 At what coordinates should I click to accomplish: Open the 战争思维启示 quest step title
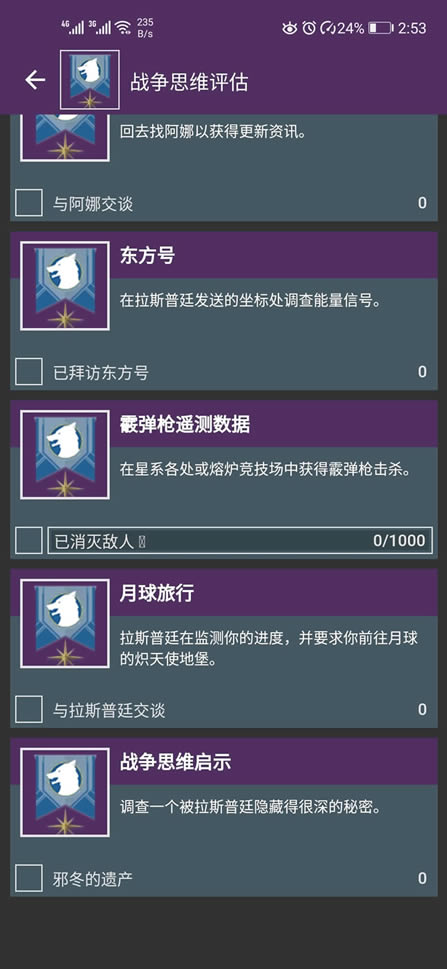tap(175, 763)
